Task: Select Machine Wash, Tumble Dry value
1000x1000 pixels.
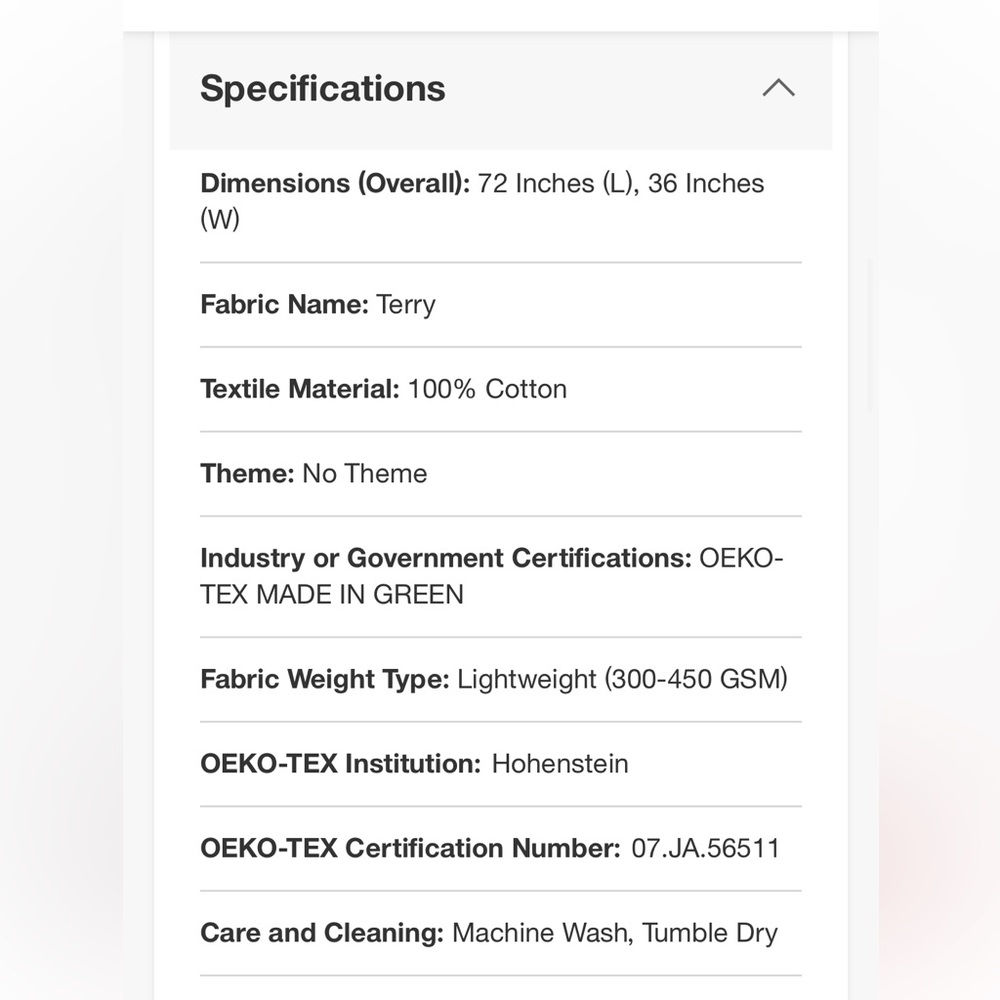Action: [615, 933]
